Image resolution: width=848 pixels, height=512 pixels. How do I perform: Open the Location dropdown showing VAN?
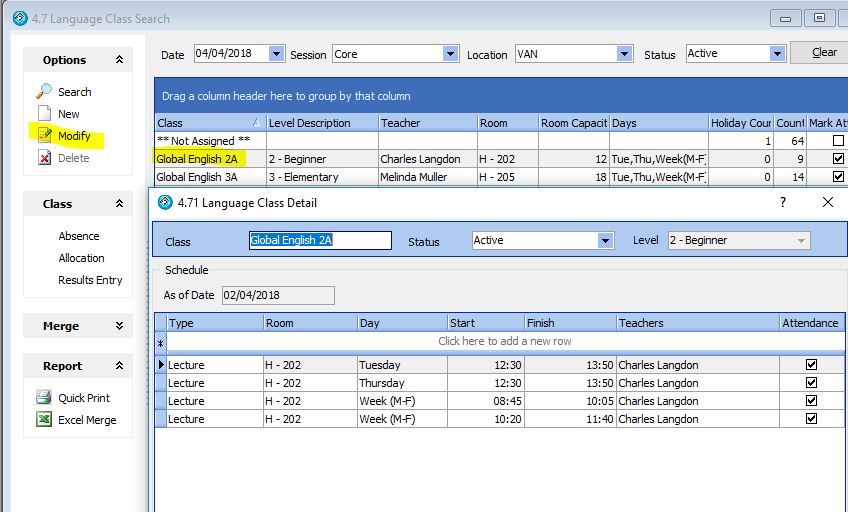(624, 54)
